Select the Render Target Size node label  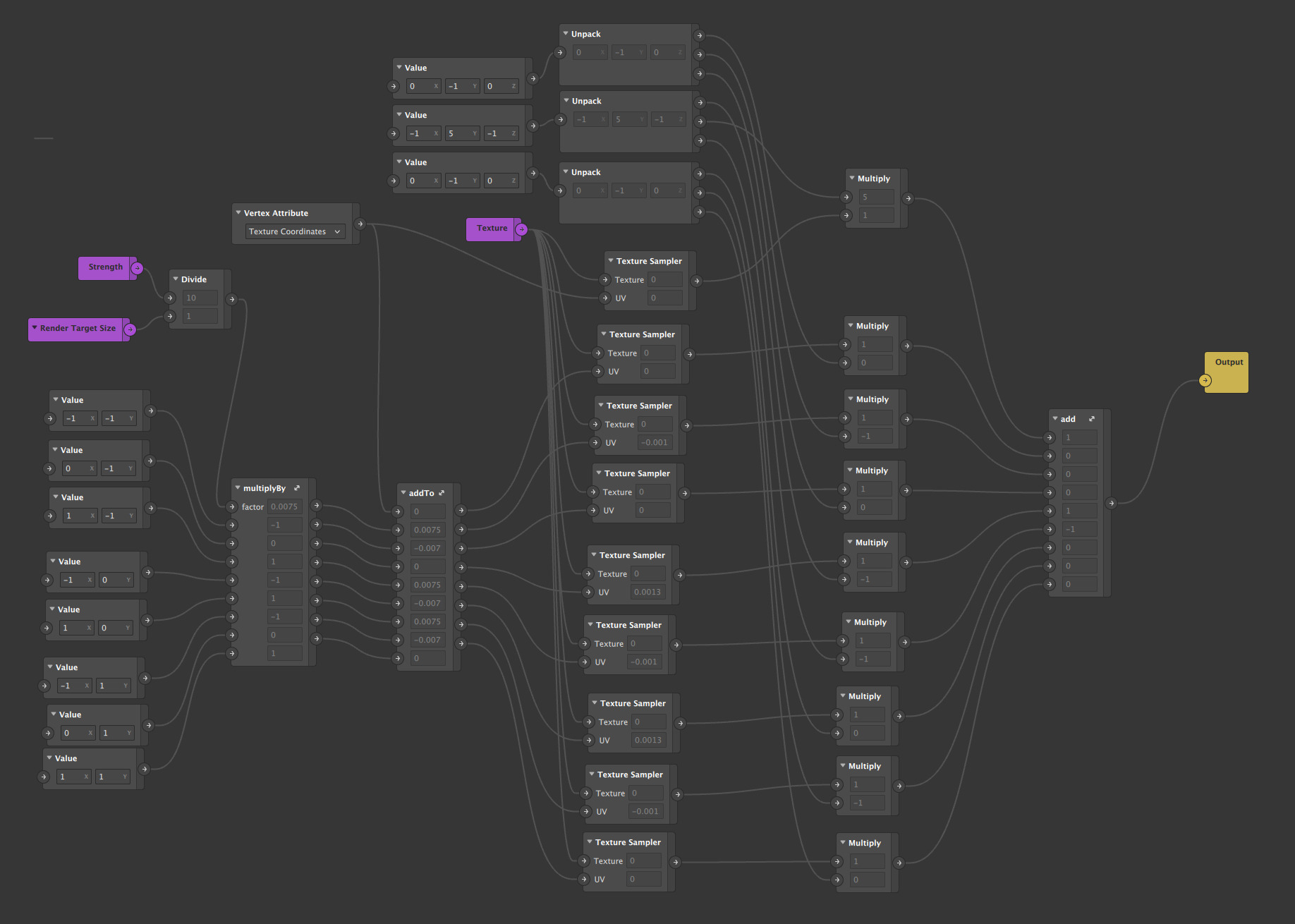click(x=78, y=328)
